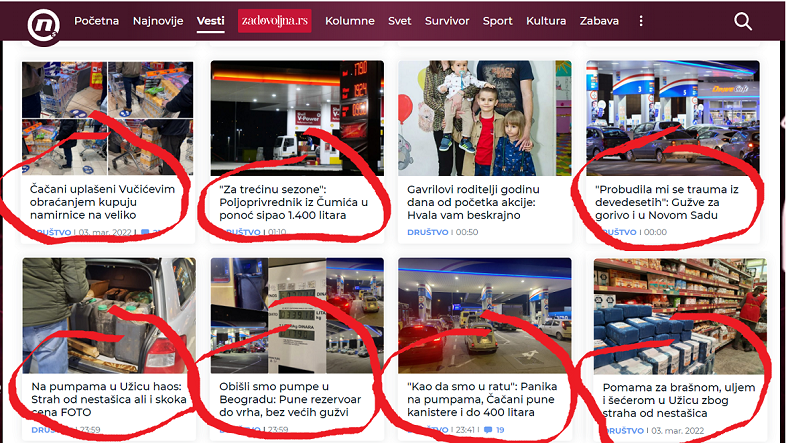This screenshot has height=443, width=786.
Task: Select the Najnovije menu item
Action: 158,21
